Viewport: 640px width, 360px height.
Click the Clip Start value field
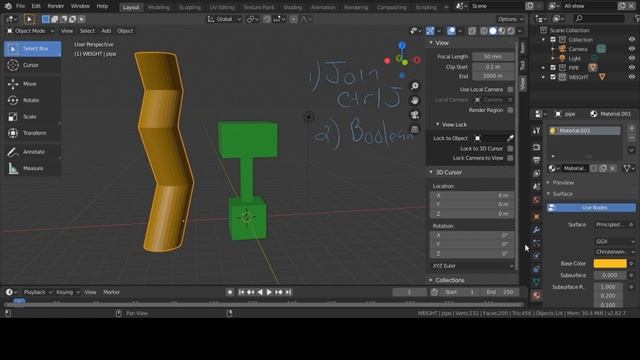coord(493,67)
